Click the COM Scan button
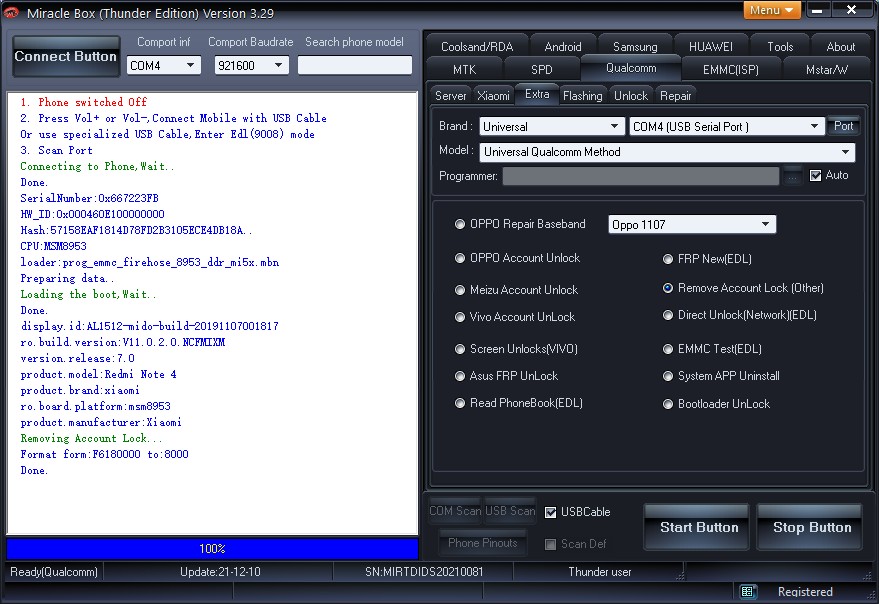 coord(455,511)
